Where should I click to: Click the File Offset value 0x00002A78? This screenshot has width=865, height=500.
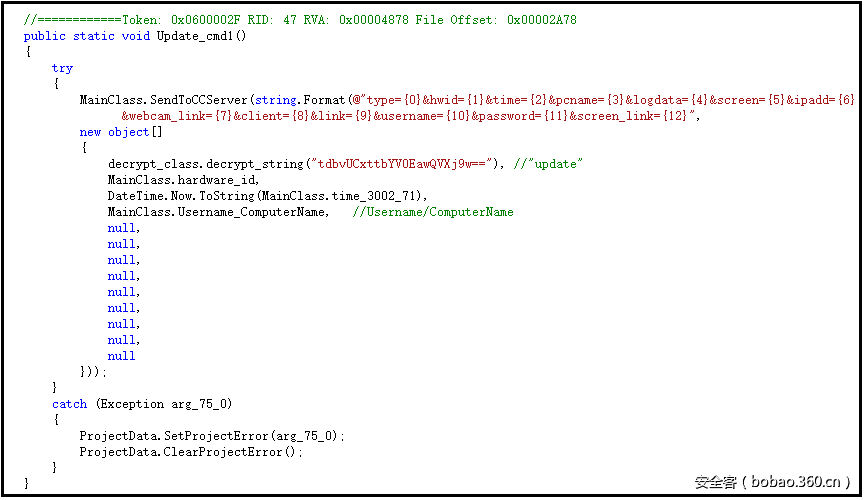coord(542,20)
